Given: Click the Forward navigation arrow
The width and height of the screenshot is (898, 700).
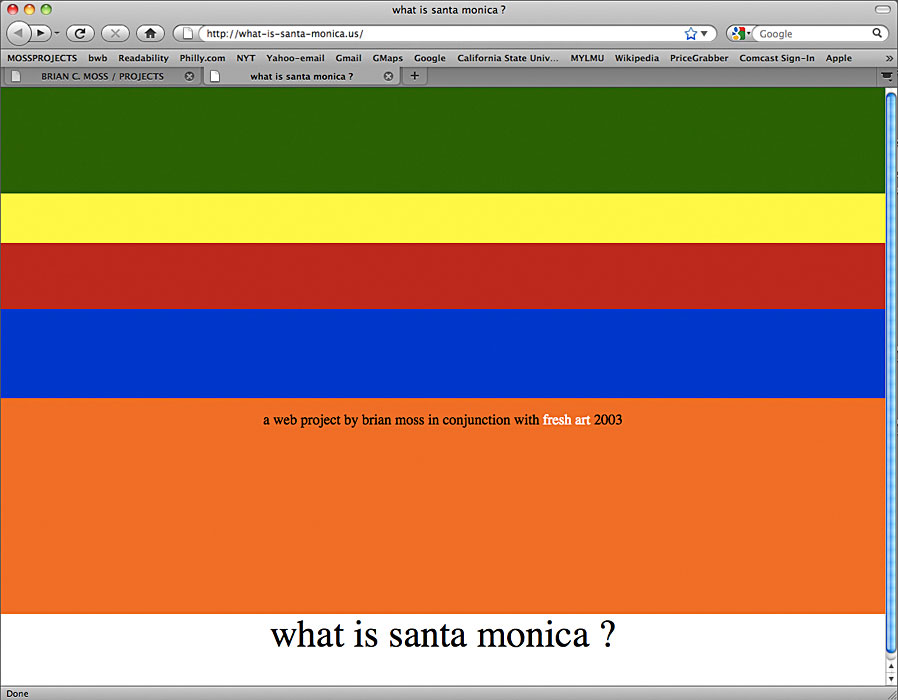Looking at the screenshot, I should coord(42,33).
